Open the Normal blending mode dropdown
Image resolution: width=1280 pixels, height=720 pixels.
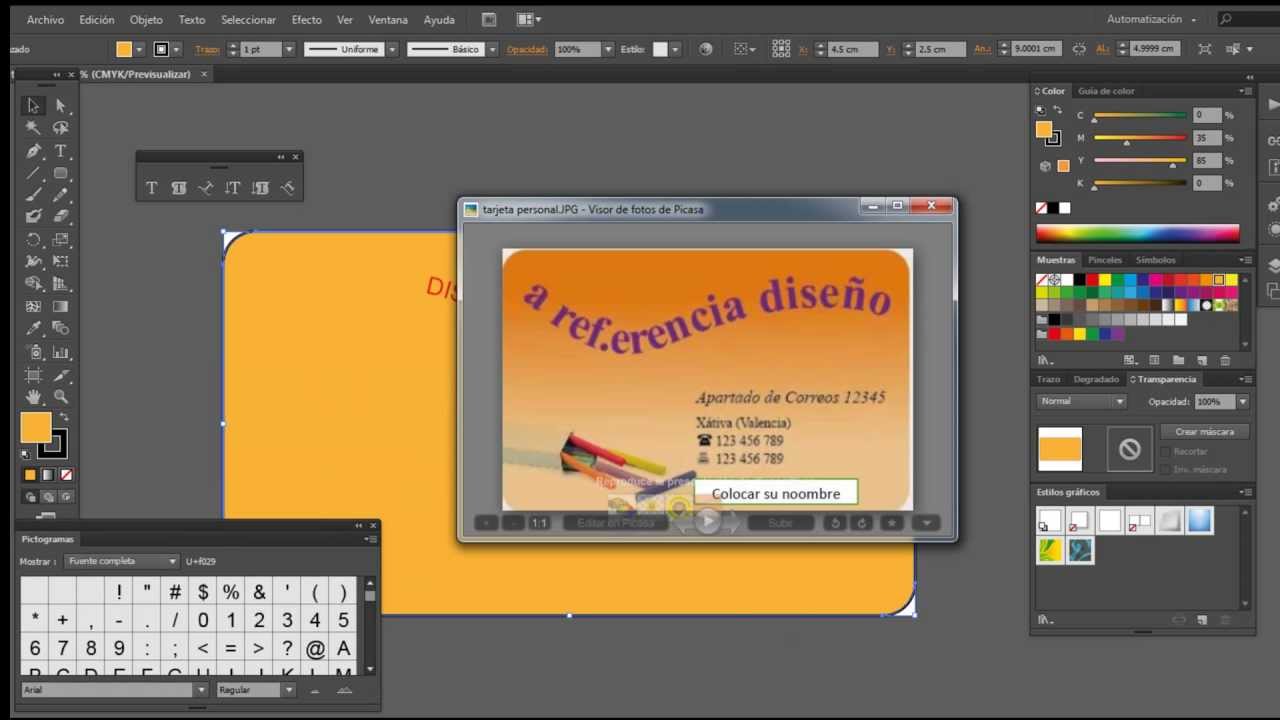1082,401
